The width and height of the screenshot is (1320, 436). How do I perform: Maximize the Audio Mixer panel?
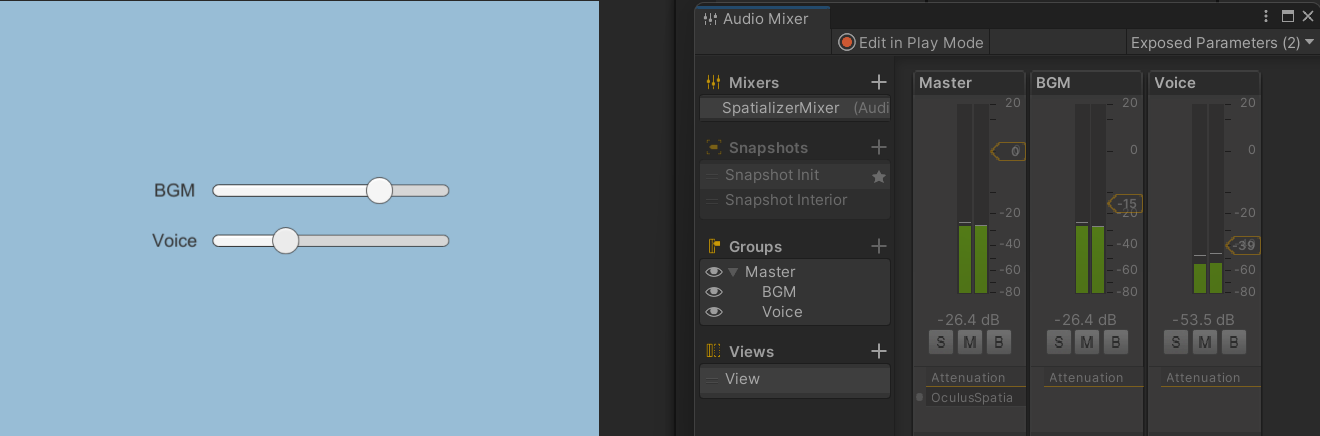pyautogui.click(x=1288, y=16)
